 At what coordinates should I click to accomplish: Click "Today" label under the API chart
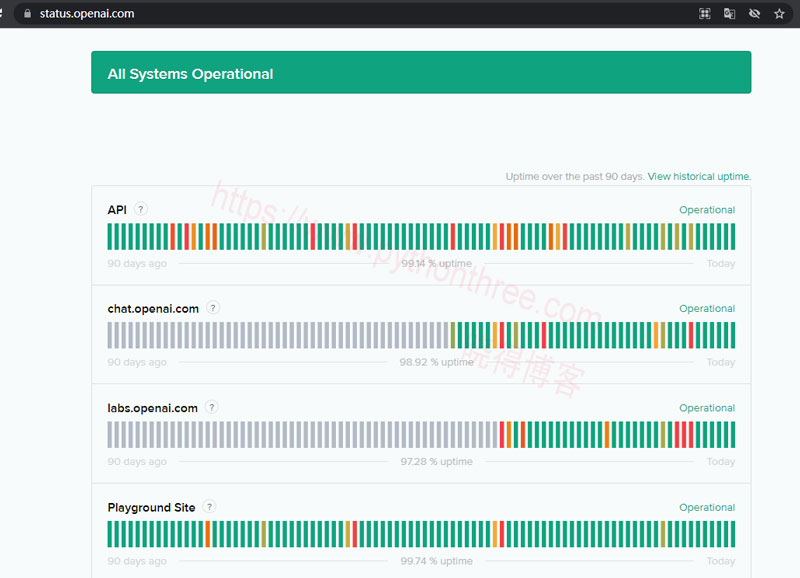click(721, 264)
